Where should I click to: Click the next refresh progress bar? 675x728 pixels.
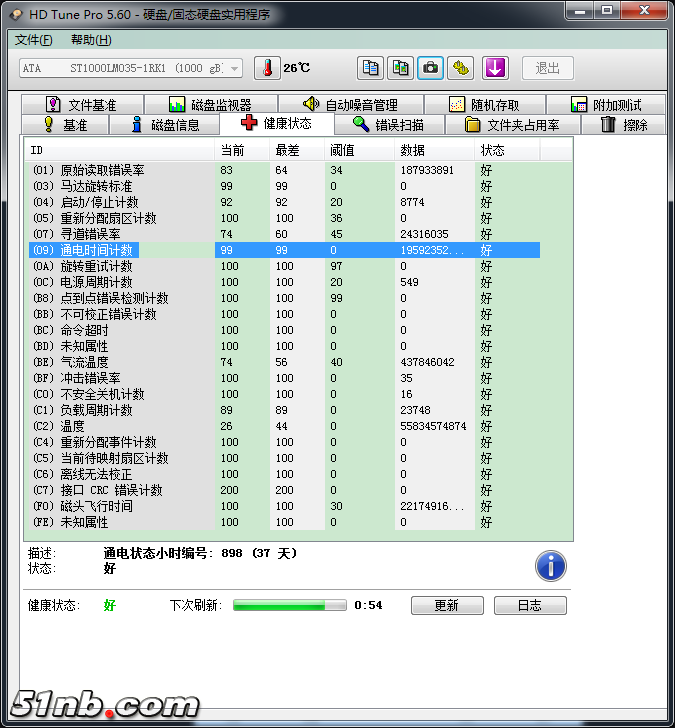click(290, 605)
